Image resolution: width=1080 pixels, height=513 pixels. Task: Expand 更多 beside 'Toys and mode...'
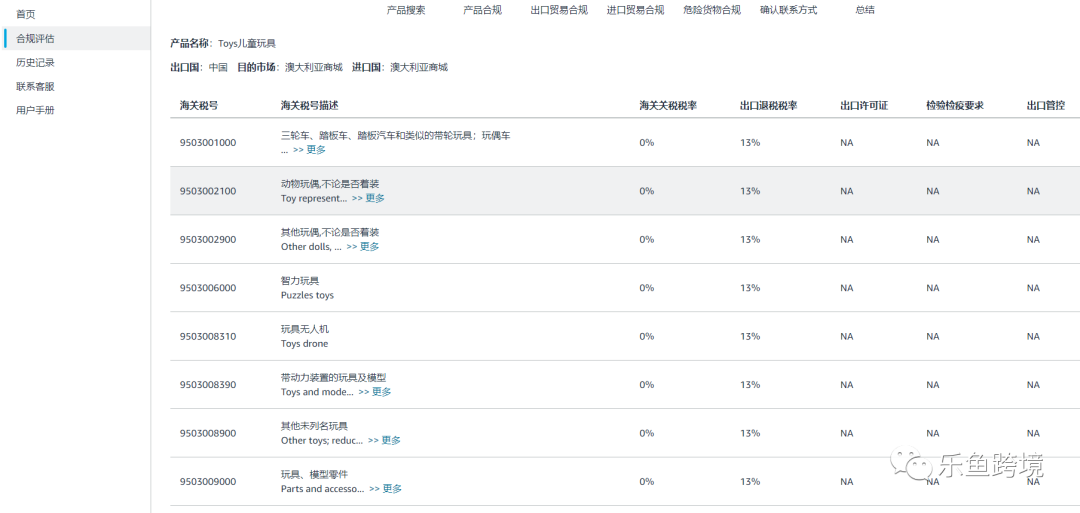(375, 392)
